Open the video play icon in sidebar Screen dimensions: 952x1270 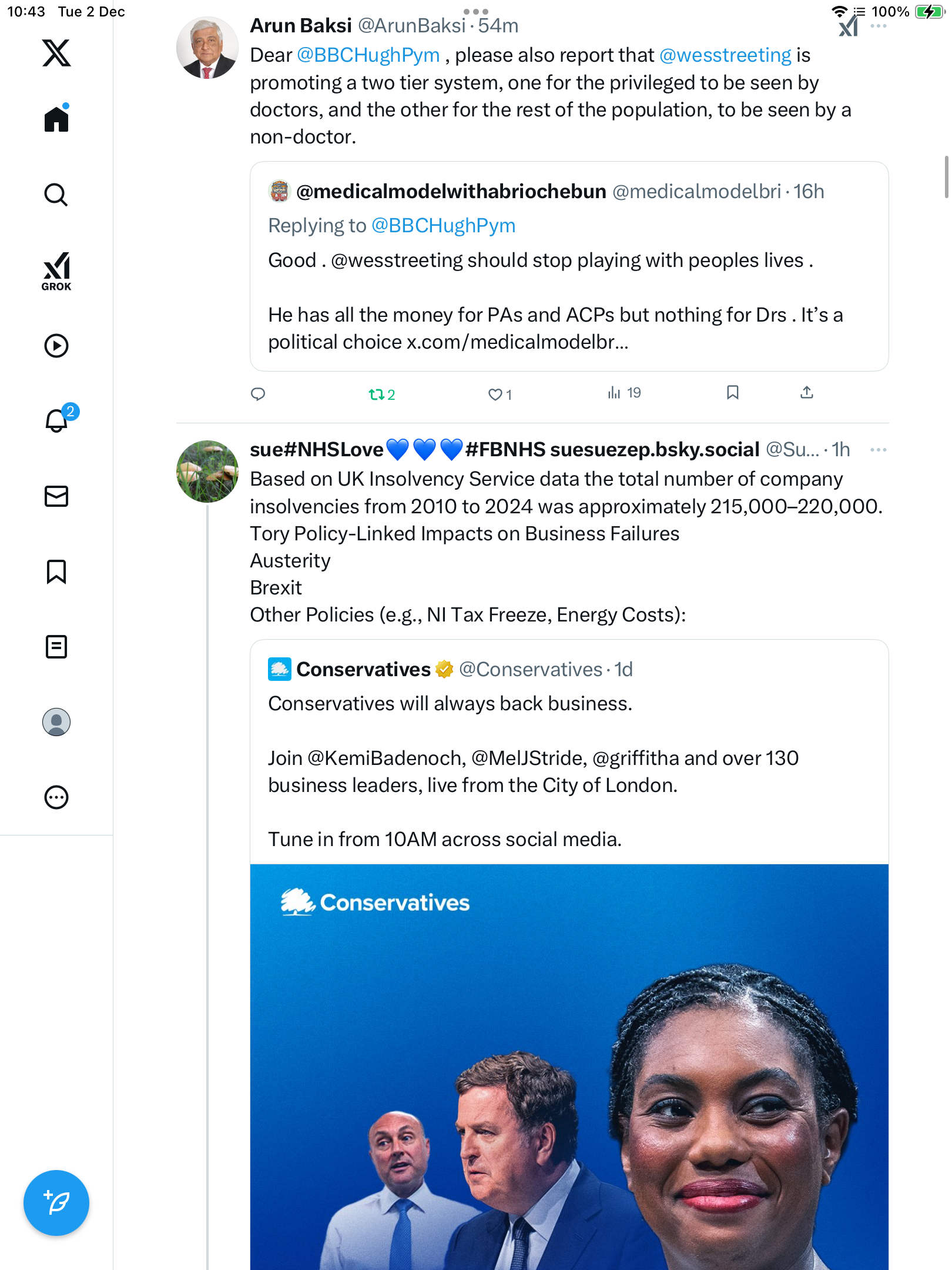56,346
